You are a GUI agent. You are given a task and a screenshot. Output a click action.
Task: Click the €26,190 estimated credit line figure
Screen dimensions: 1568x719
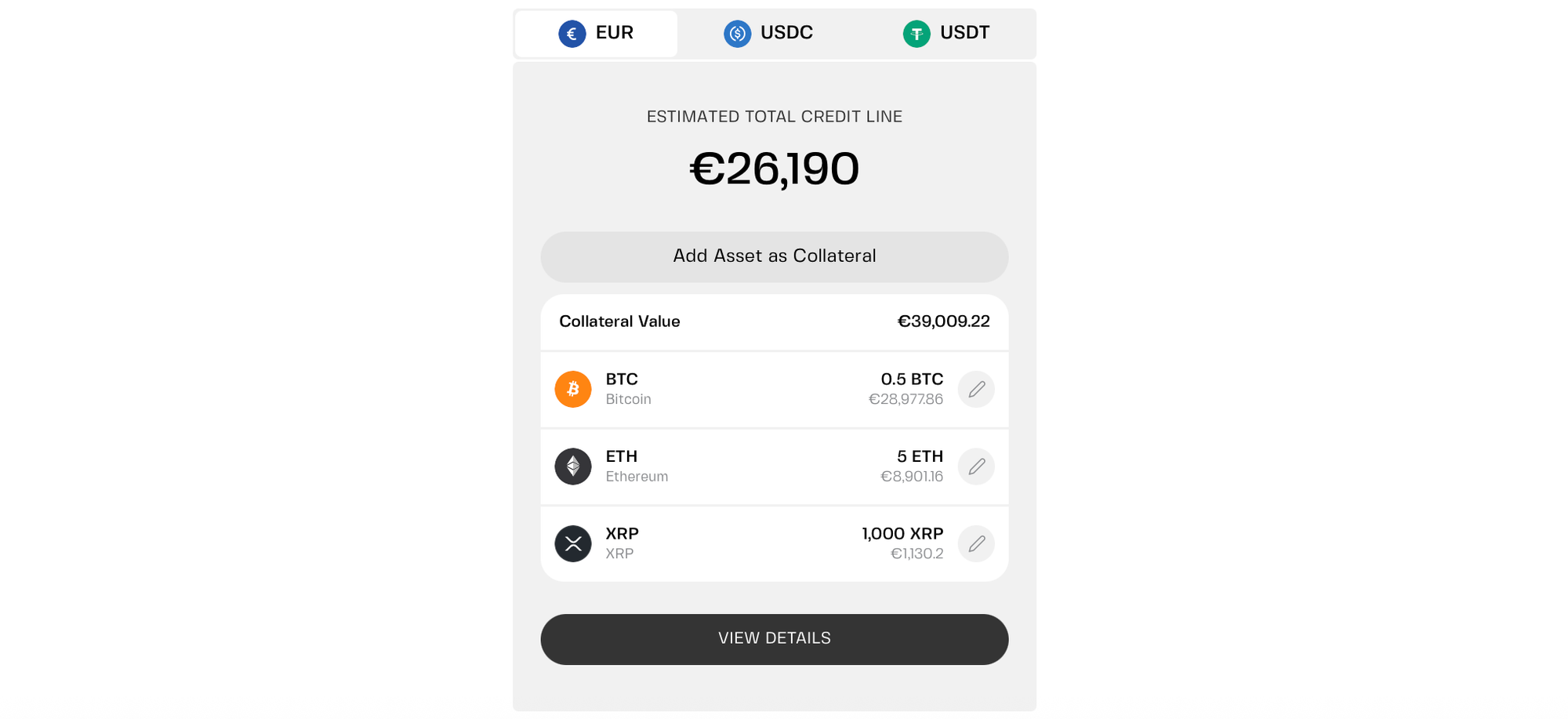click(774, 169)
